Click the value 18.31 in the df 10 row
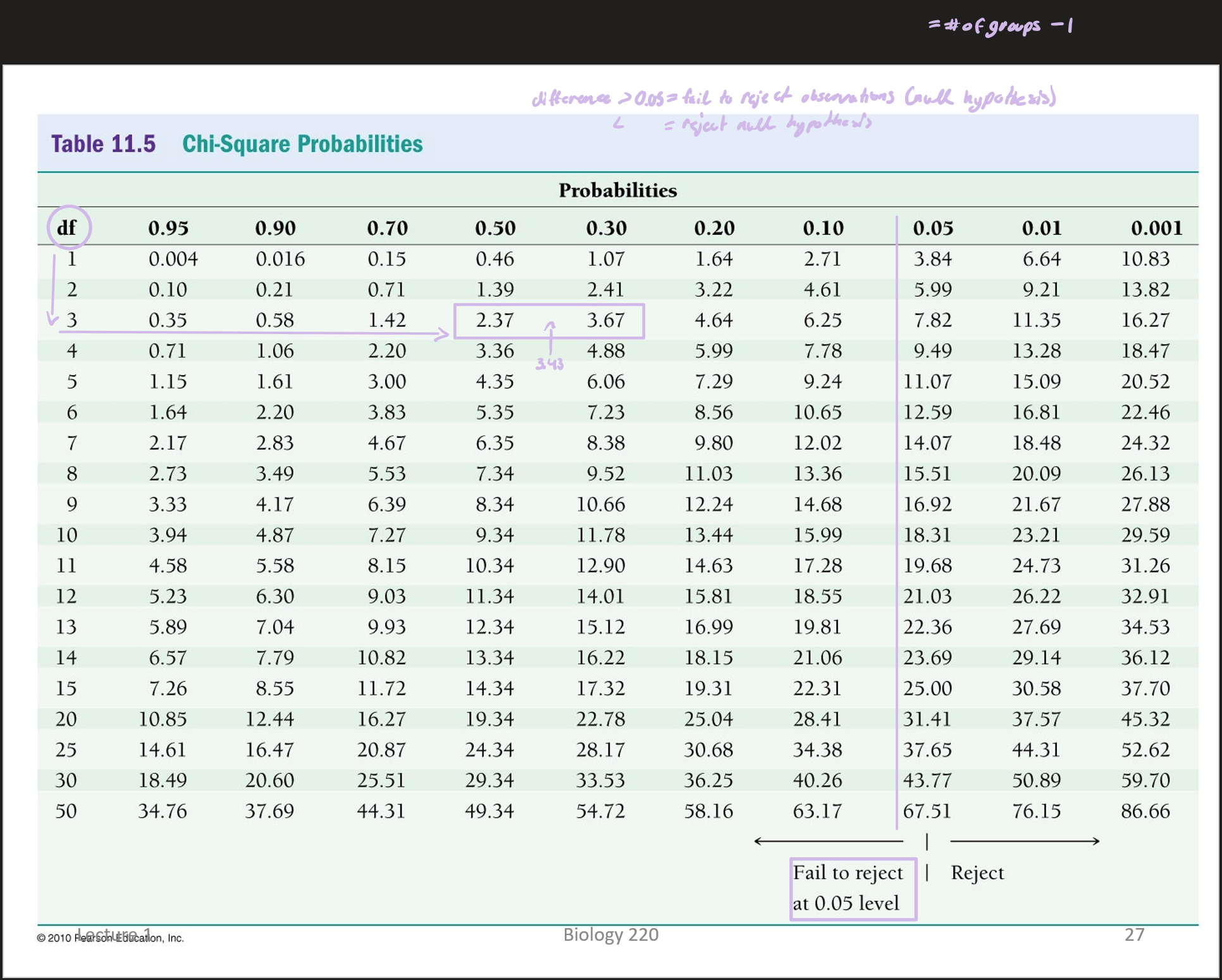The image size is (1222, 980). (x=927, y=535)
